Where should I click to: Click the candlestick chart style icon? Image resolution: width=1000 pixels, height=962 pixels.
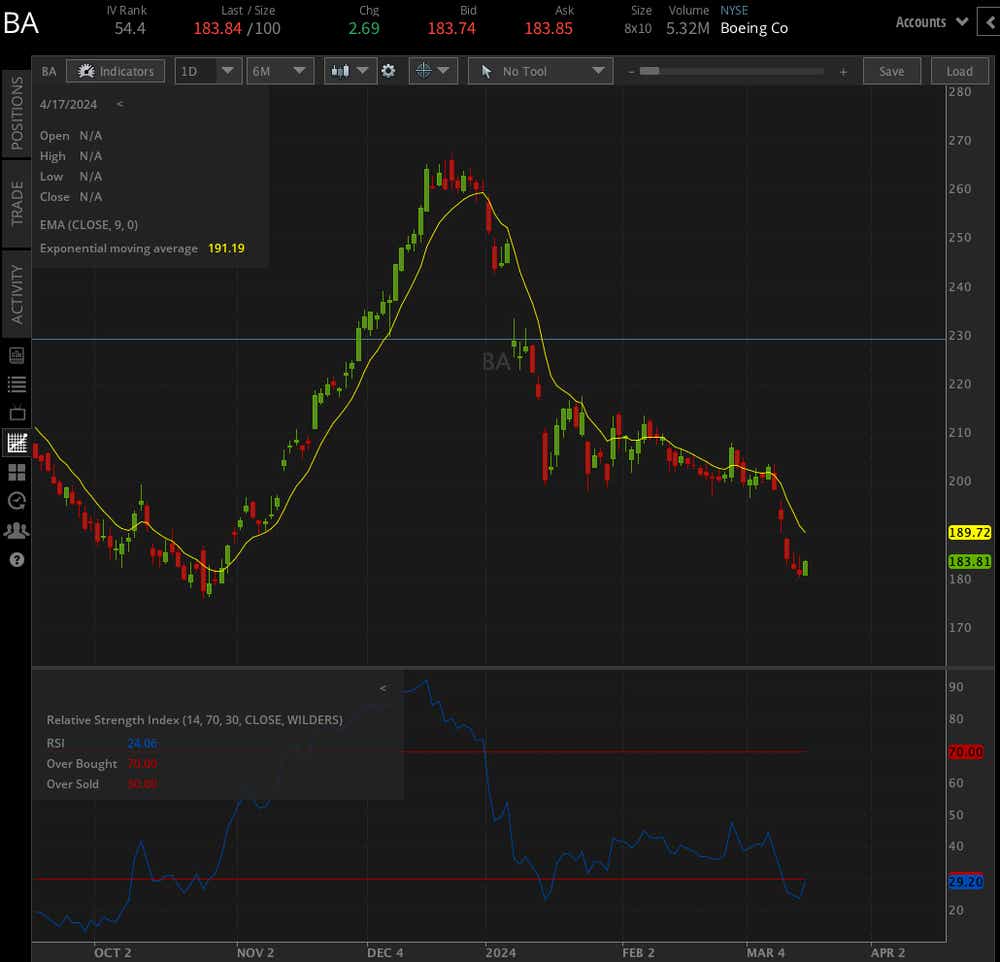(x=340, y=71)
